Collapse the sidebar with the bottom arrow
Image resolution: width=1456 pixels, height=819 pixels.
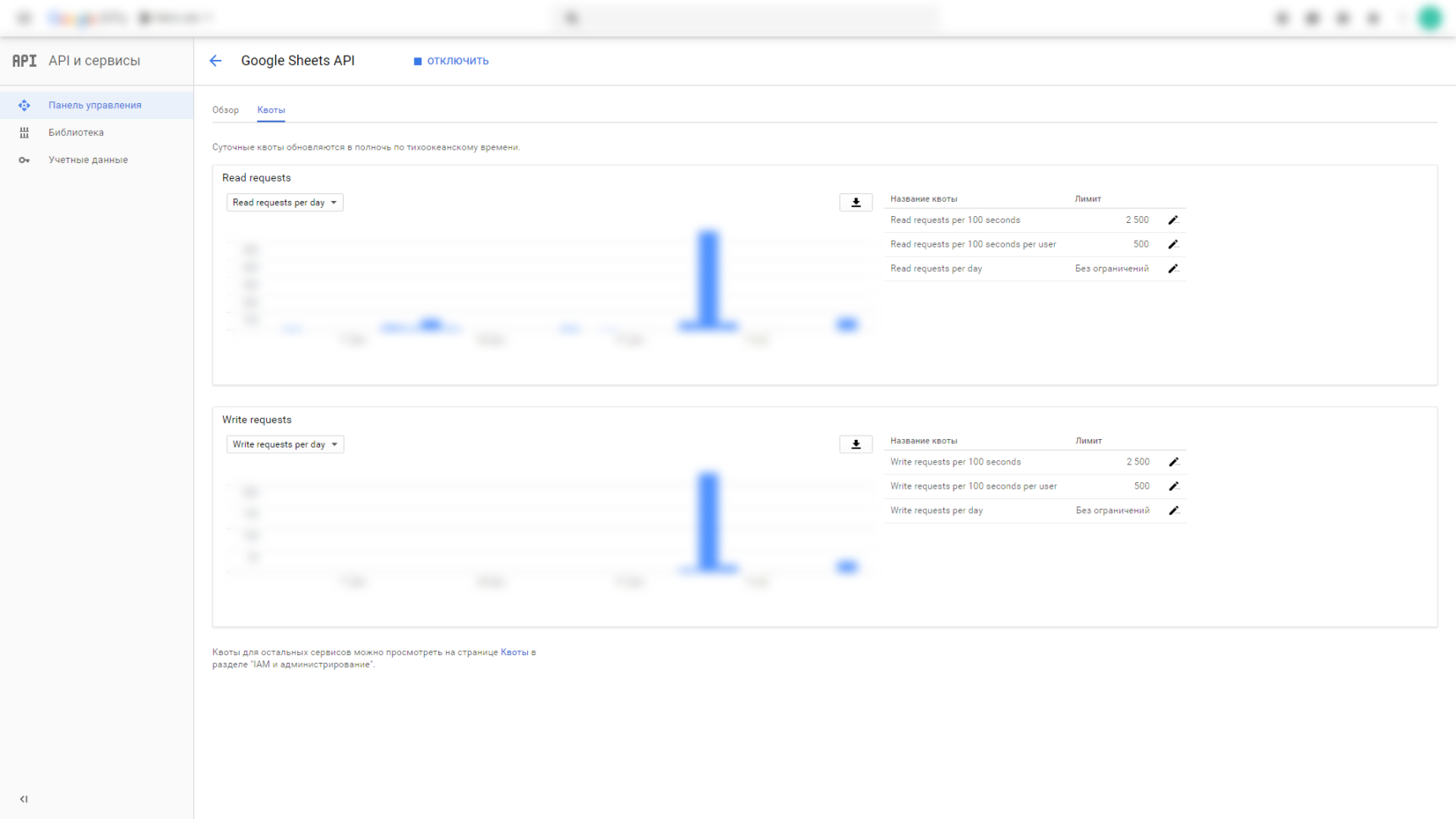tap(24, 799)
